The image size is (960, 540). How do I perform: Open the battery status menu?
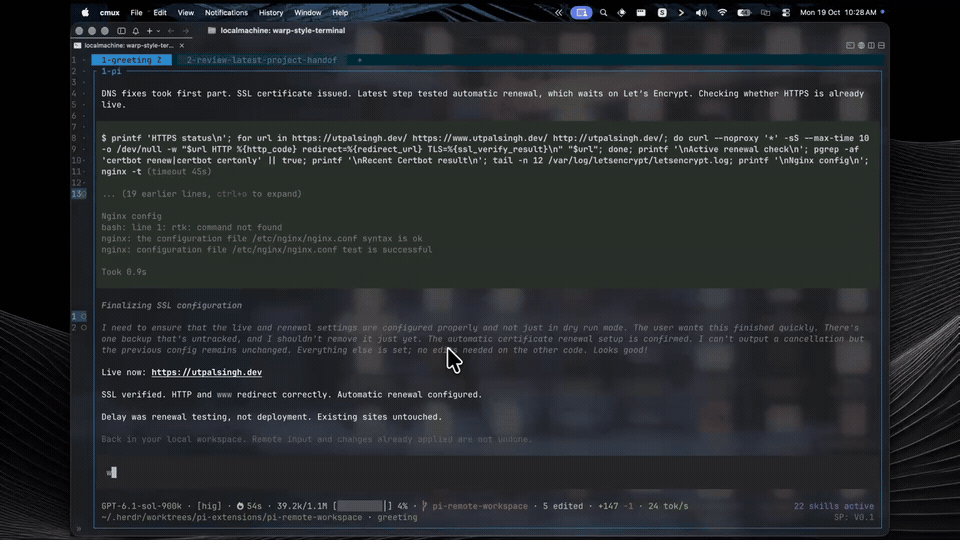tap(744, 12)
